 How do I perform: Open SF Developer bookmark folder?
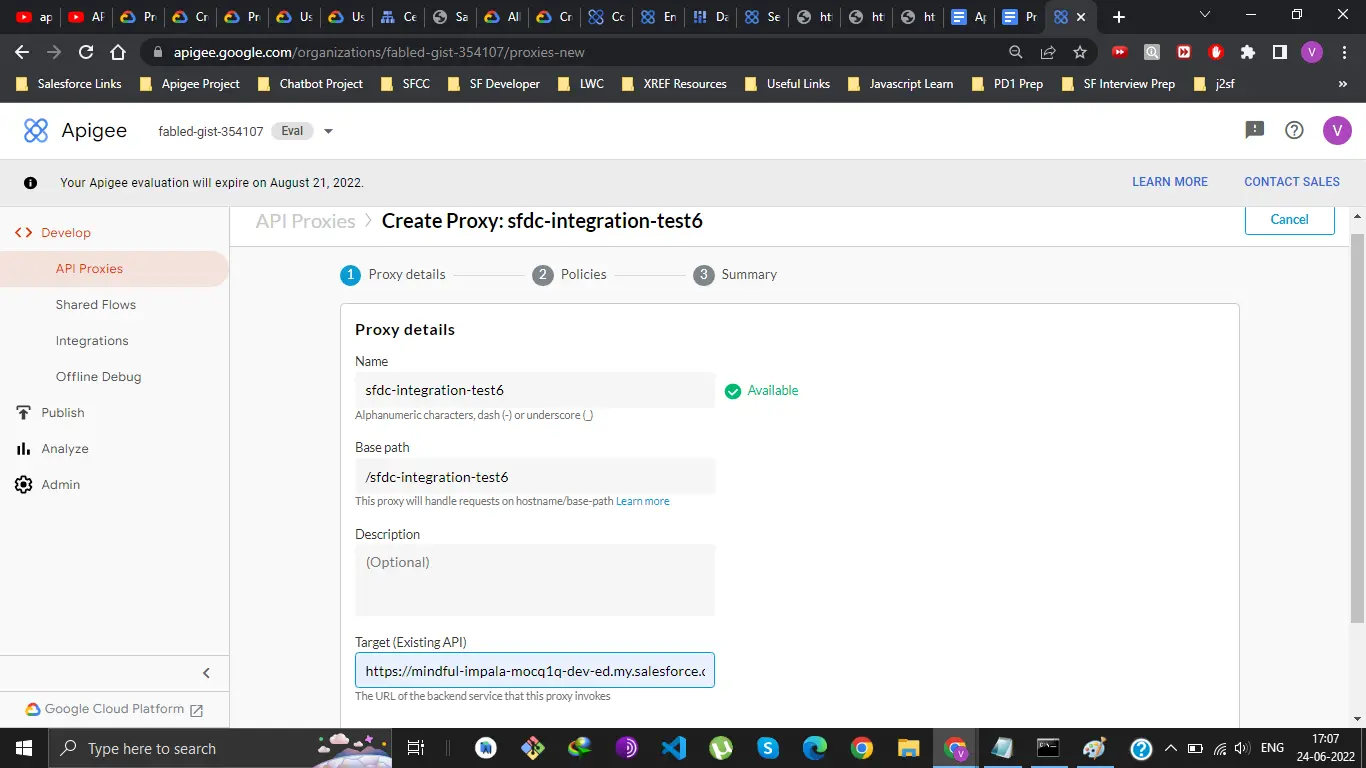[x=494, y=84]
